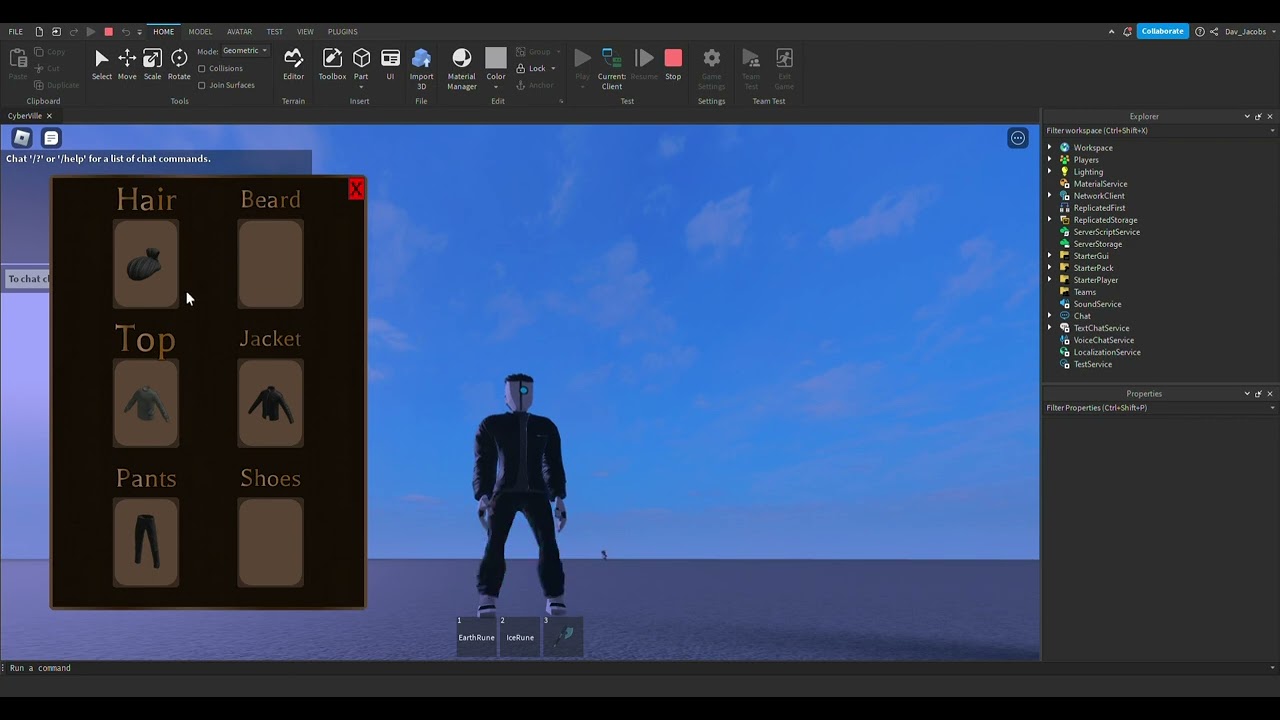The height and width of the screenshot is (720, 1280).
Task: Open the UI editor button
Action: 390,64
